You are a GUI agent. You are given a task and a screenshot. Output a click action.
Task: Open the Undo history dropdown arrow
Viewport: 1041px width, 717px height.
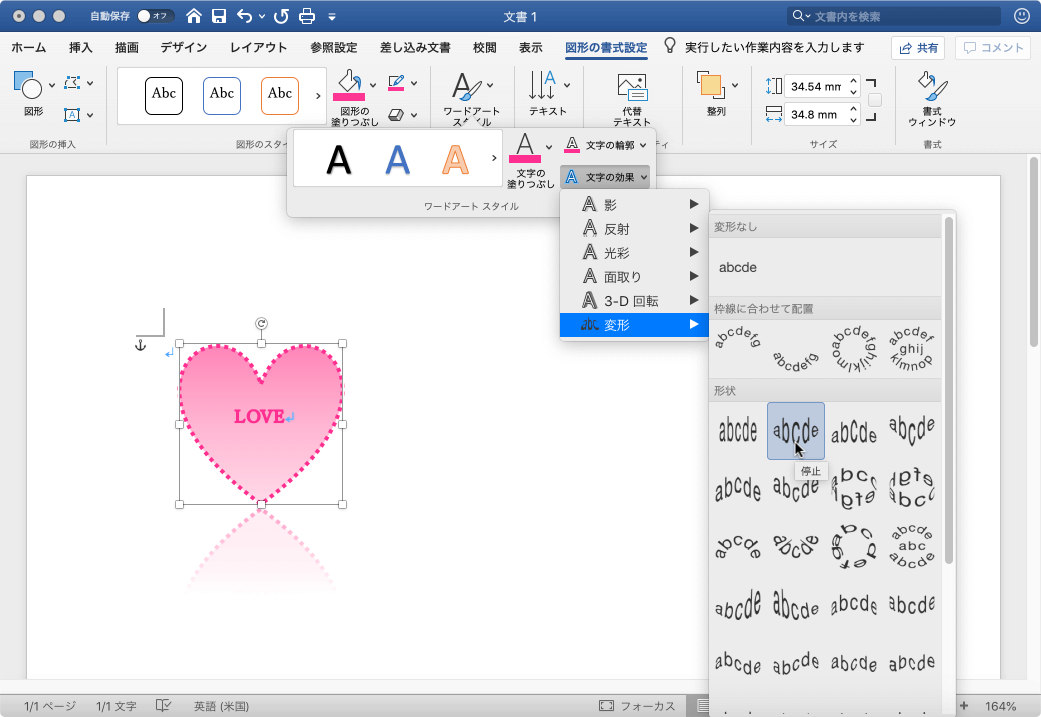point(262,17)
